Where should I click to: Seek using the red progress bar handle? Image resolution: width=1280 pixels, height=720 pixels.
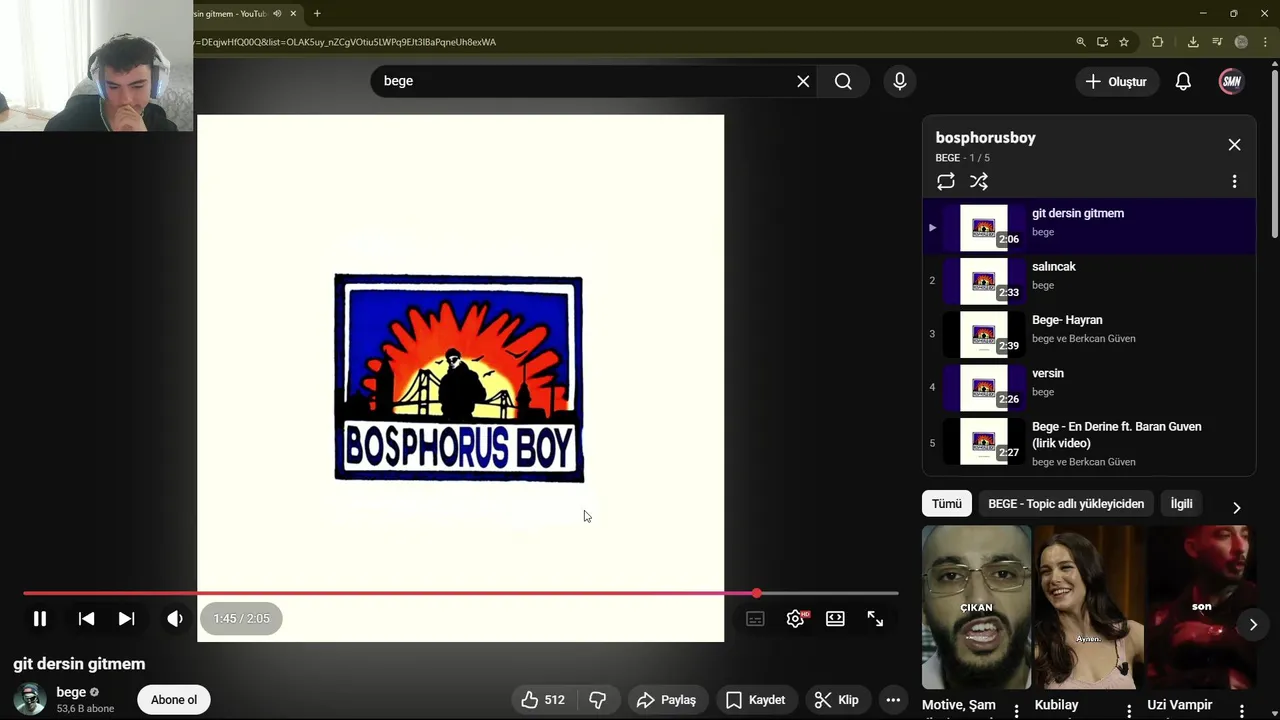pyautogui.click(x=757, y=594)
